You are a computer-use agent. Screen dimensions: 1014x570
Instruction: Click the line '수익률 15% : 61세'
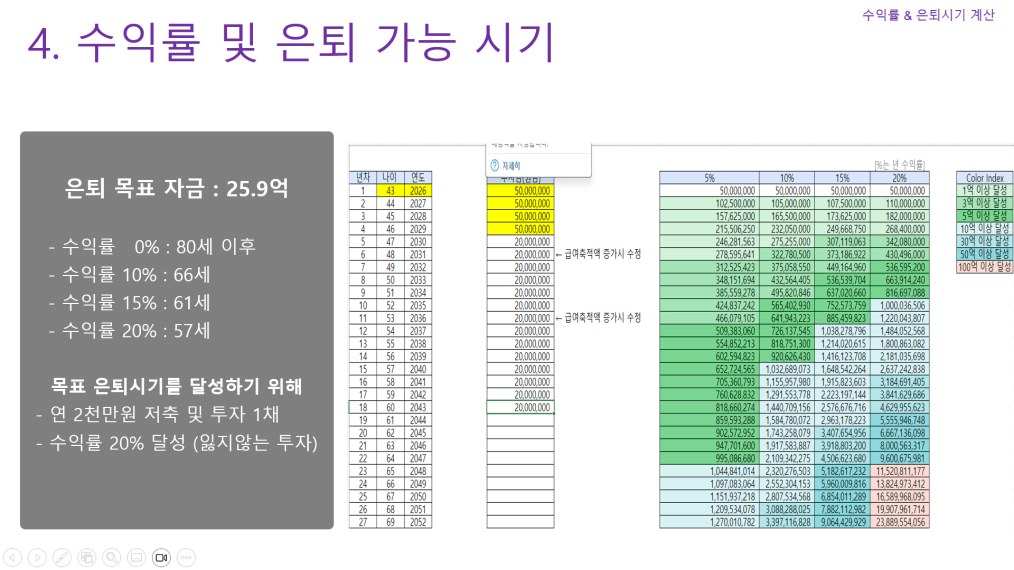[129, 303]
